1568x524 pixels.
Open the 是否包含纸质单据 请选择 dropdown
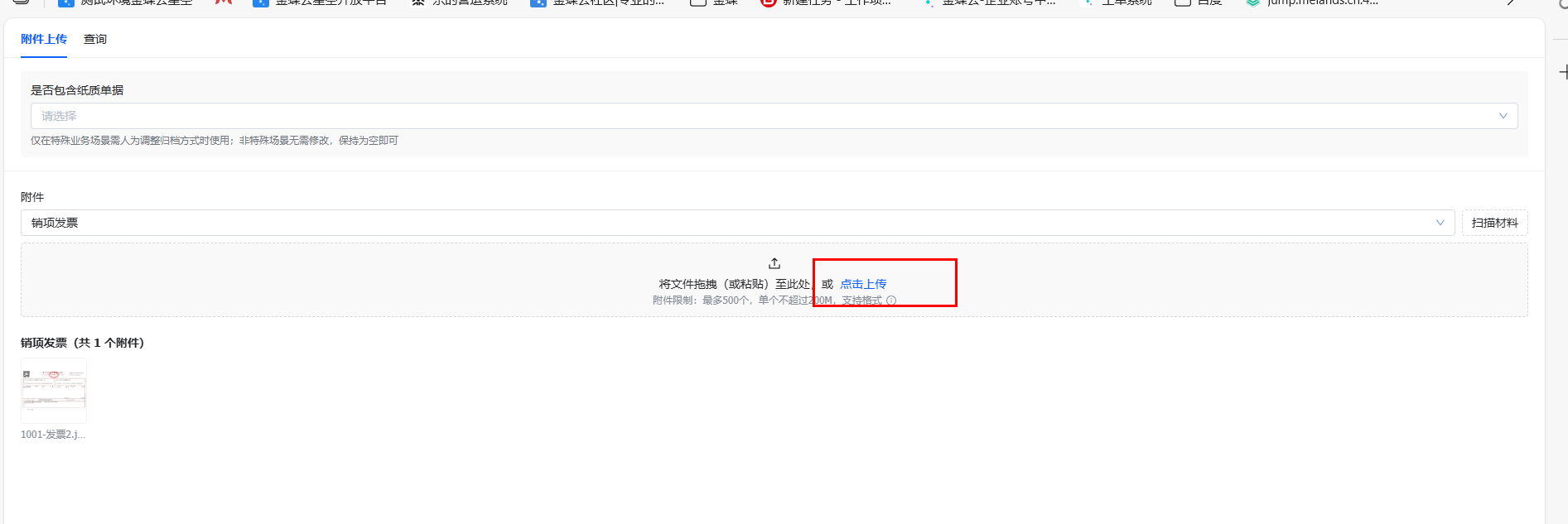coord(774,116)
